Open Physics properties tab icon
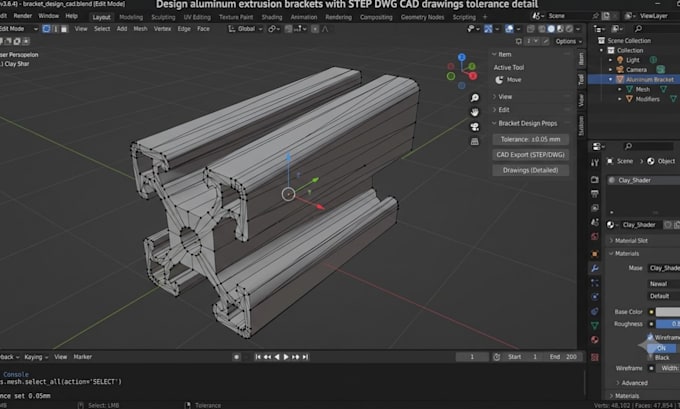The width and height of the screenshot is (680, 409). tap(595, 297)
